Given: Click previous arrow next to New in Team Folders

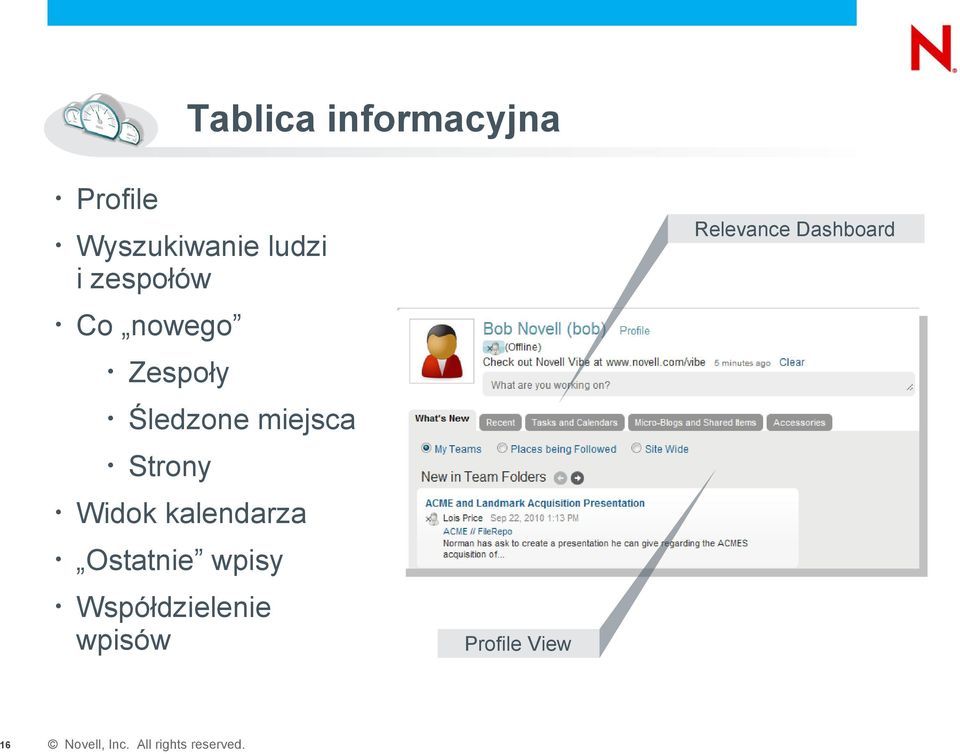Looking at the screenshot, I should [x=560, y=478].
